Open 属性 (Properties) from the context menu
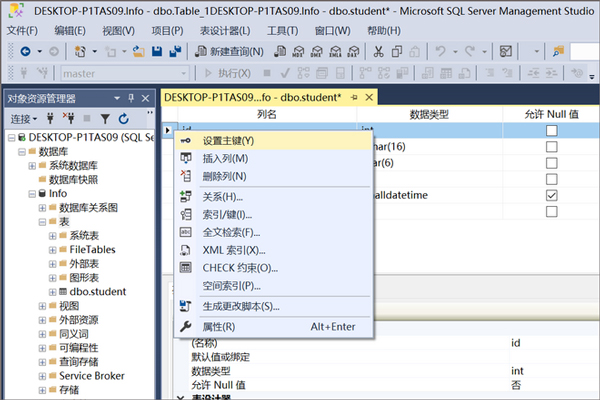This screenshot has height=400, width=600. pos(218,326)
